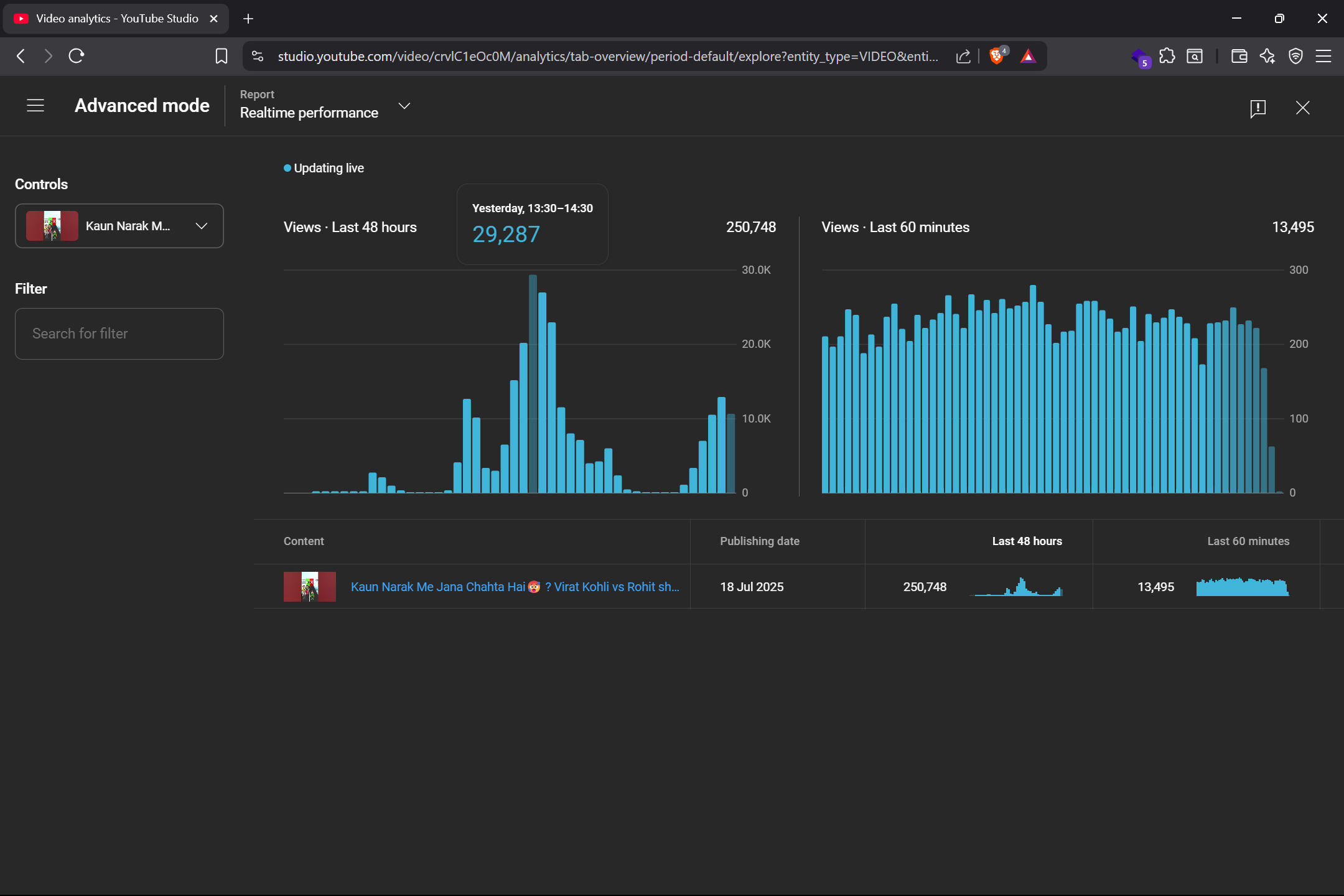Sort by the Last 60 minutes column
The image size is (1344, 896).
pos(1248,541)
